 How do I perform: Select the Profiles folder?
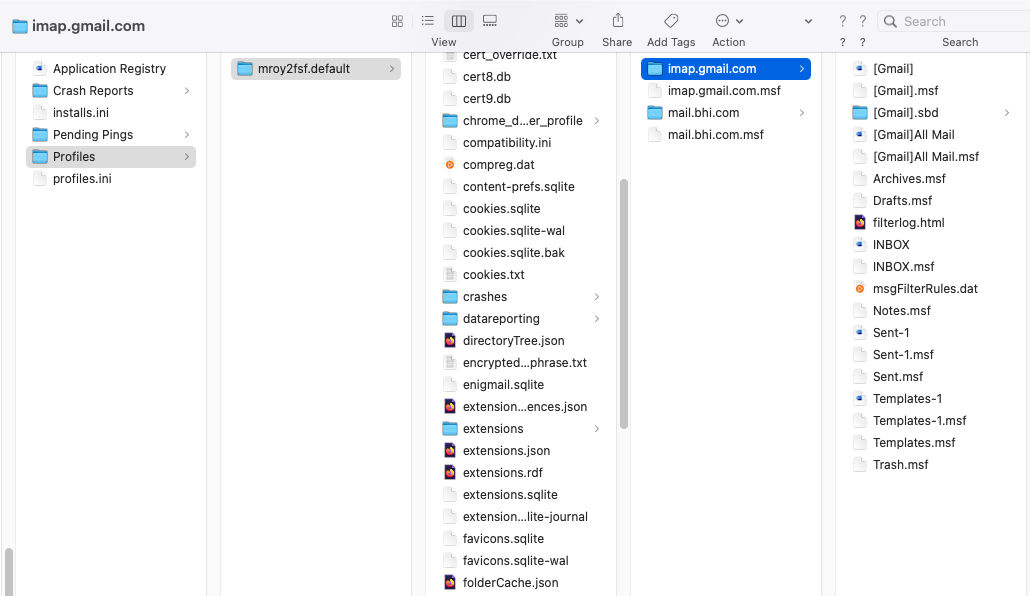click(x=110, y=156)
